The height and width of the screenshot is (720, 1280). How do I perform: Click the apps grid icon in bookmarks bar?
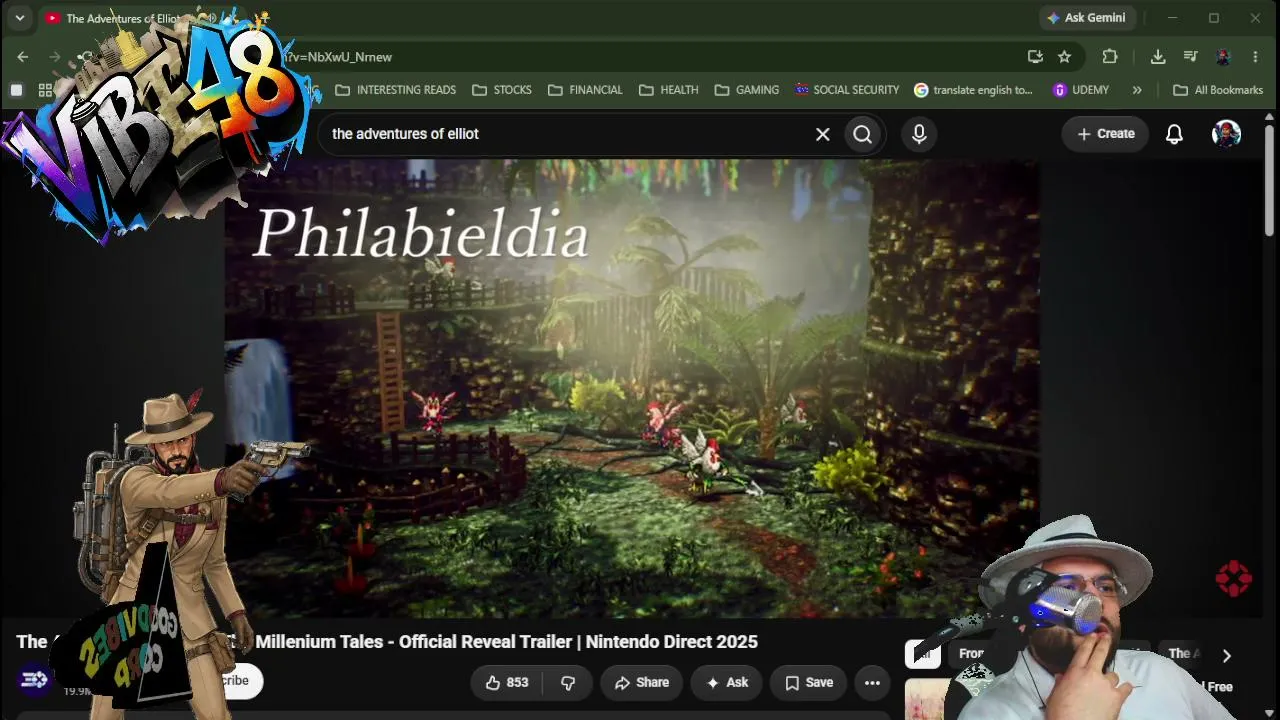tap(45, 90)
